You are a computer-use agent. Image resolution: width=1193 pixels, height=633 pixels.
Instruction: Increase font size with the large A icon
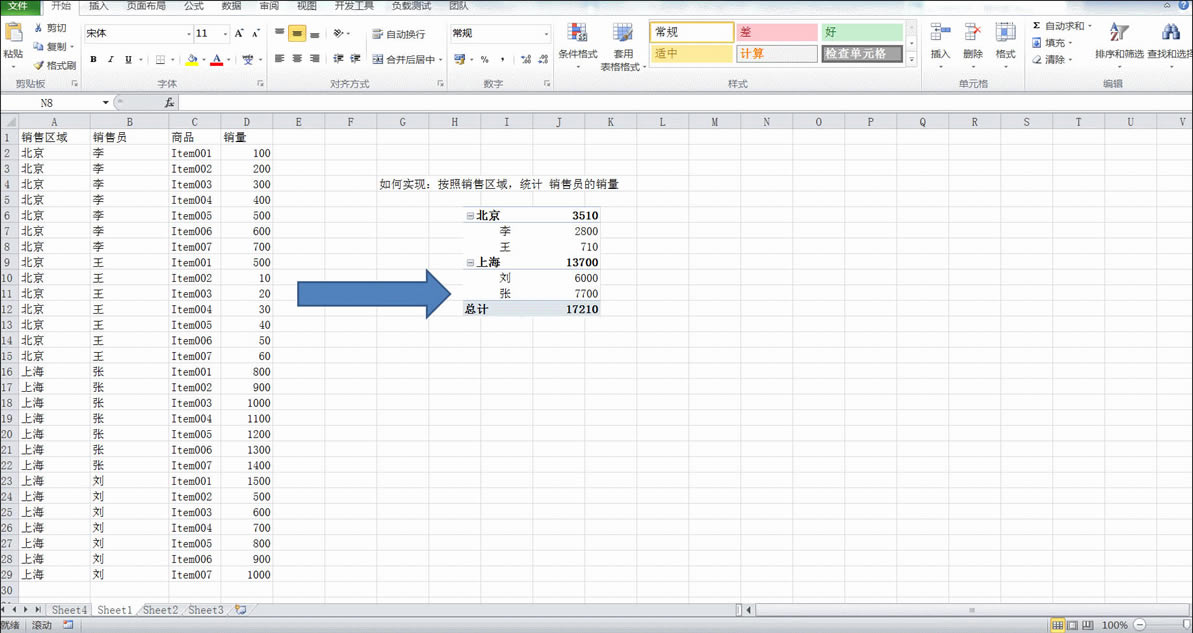tap(239, 33)
